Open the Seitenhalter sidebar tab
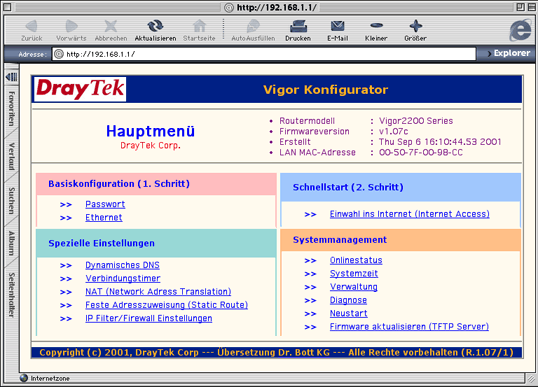538x387 pixels. click(12, 295)
